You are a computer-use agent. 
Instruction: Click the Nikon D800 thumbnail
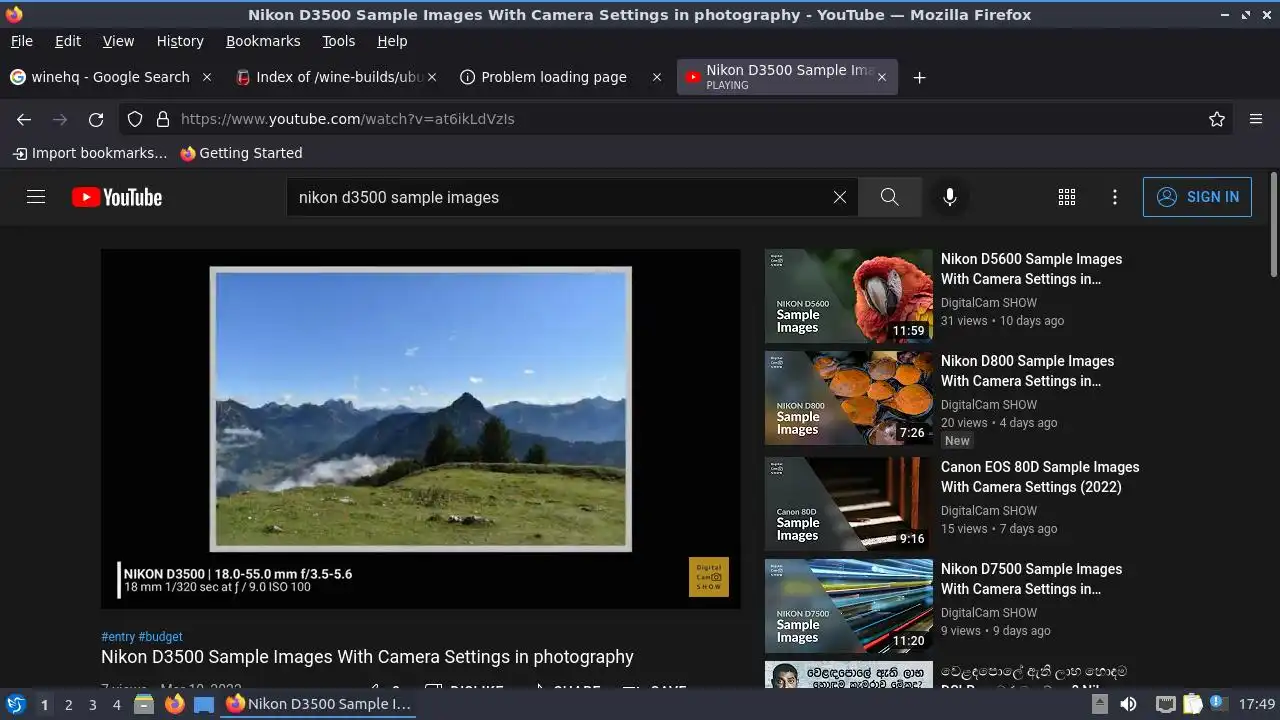point(849,398)
